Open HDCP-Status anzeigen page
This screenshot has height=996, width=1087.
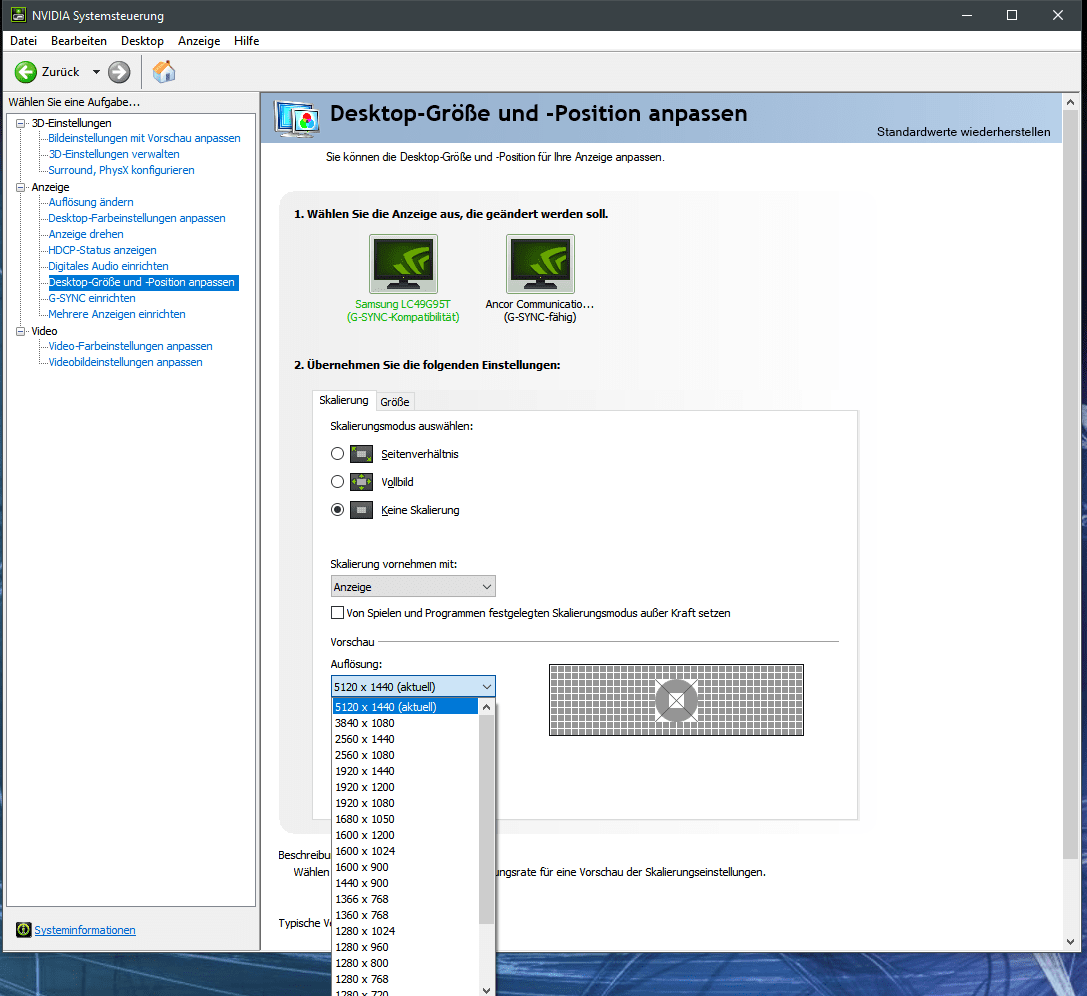103,250
